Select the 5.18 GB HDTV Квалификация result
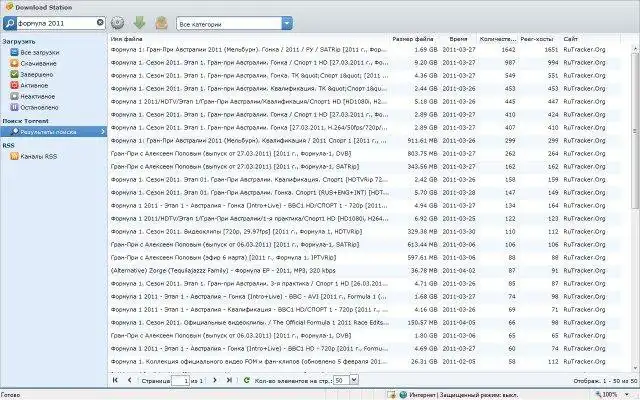The width and height of the screenshot is (640, 400). tap(365, 102)
